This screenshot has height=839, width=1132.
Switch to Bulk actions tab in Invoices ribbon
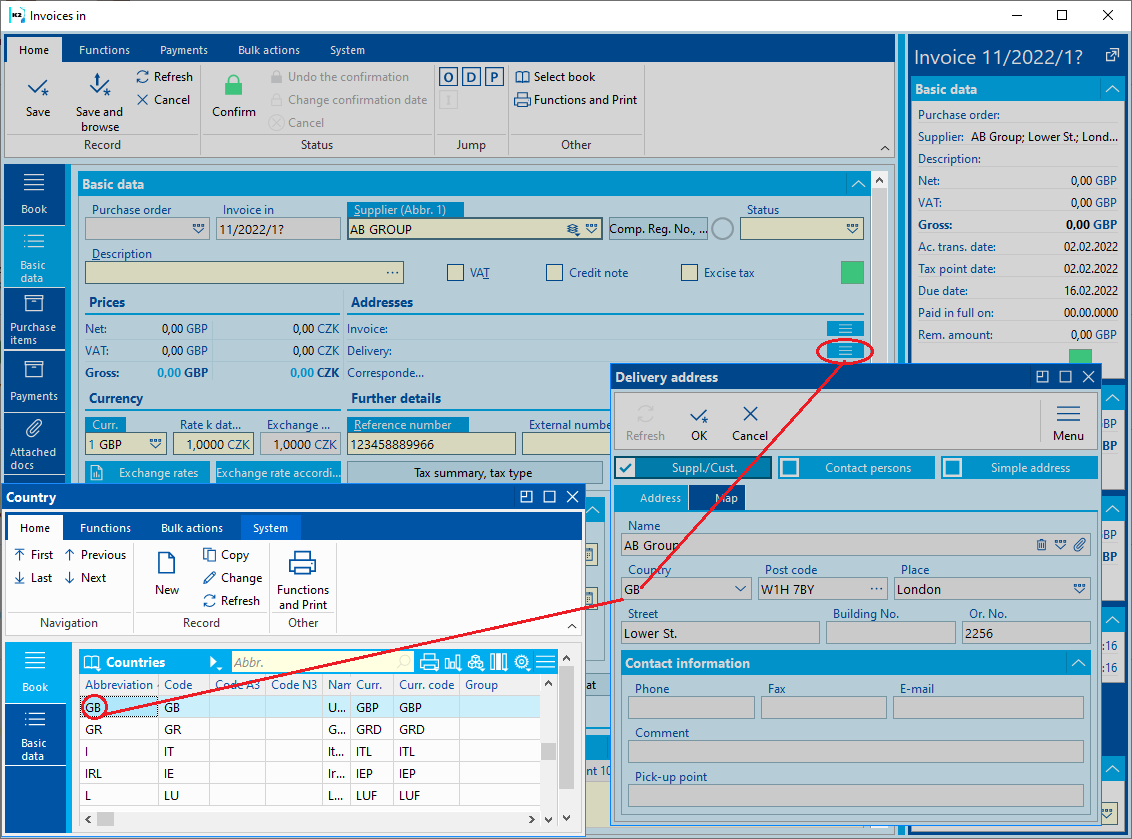[269, 50]
